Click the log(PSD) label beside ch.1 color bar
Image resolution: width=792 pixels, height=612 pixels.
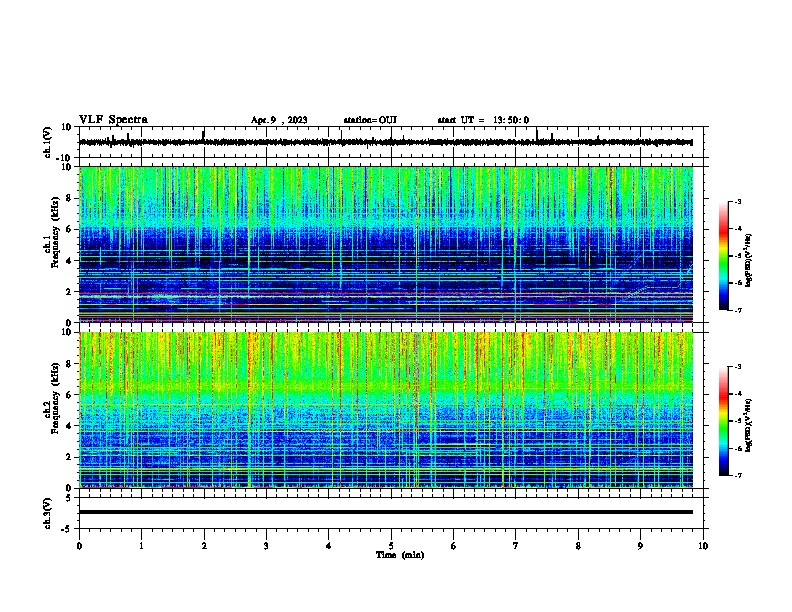[x=749, y=261]
